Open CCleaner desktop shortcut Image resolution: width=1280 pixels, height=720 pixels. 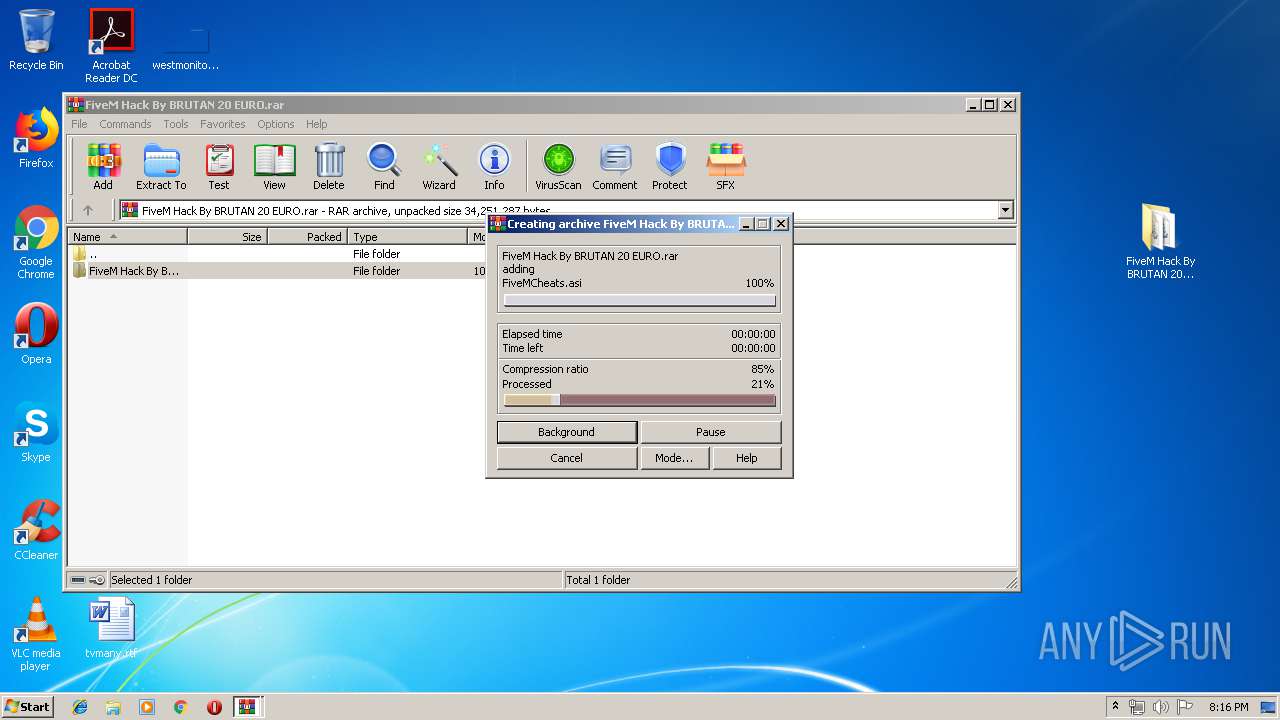(36, 530)
